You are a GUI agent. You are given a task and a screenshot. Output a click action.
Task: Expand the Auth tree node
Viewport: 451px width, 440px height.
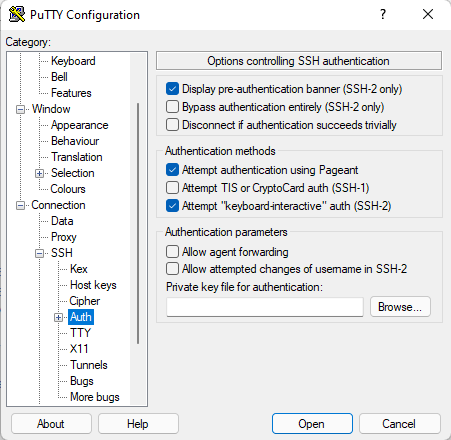(x=58, y=317)
